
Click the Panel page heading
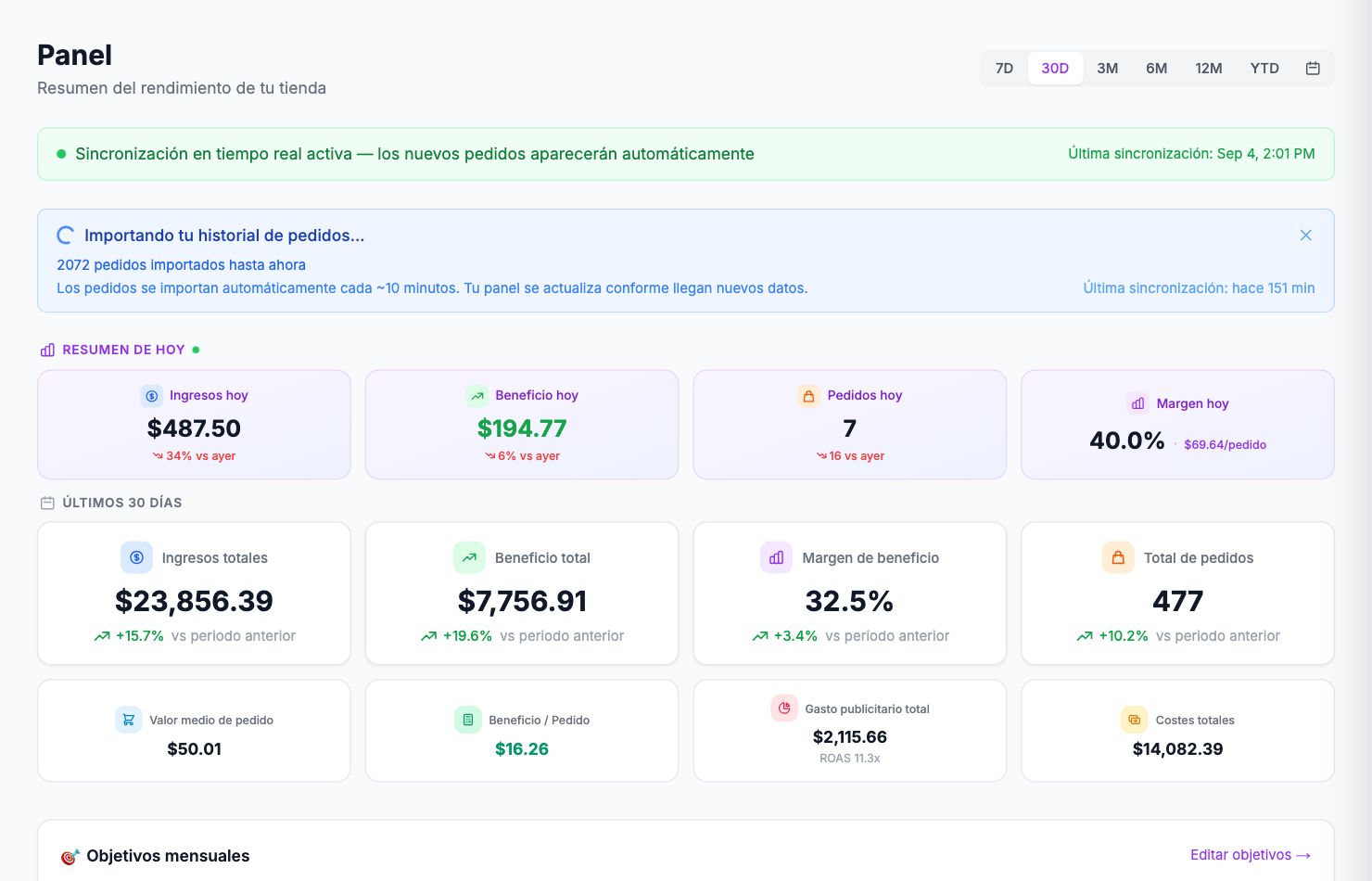click(x=74, y=56)
